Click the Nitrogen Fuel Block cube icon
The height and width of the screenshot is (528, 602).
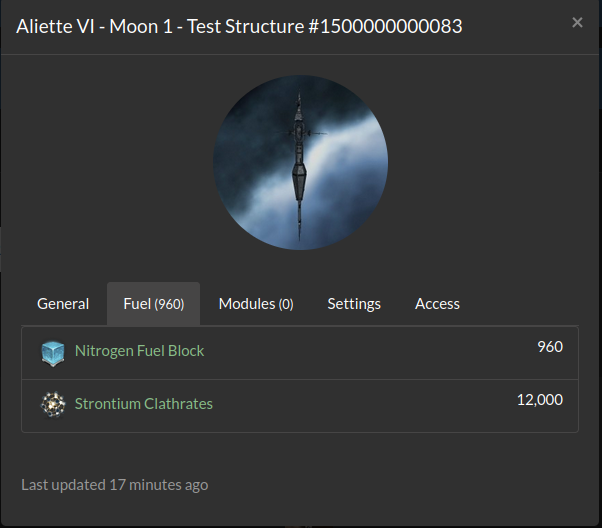[52, 352]
